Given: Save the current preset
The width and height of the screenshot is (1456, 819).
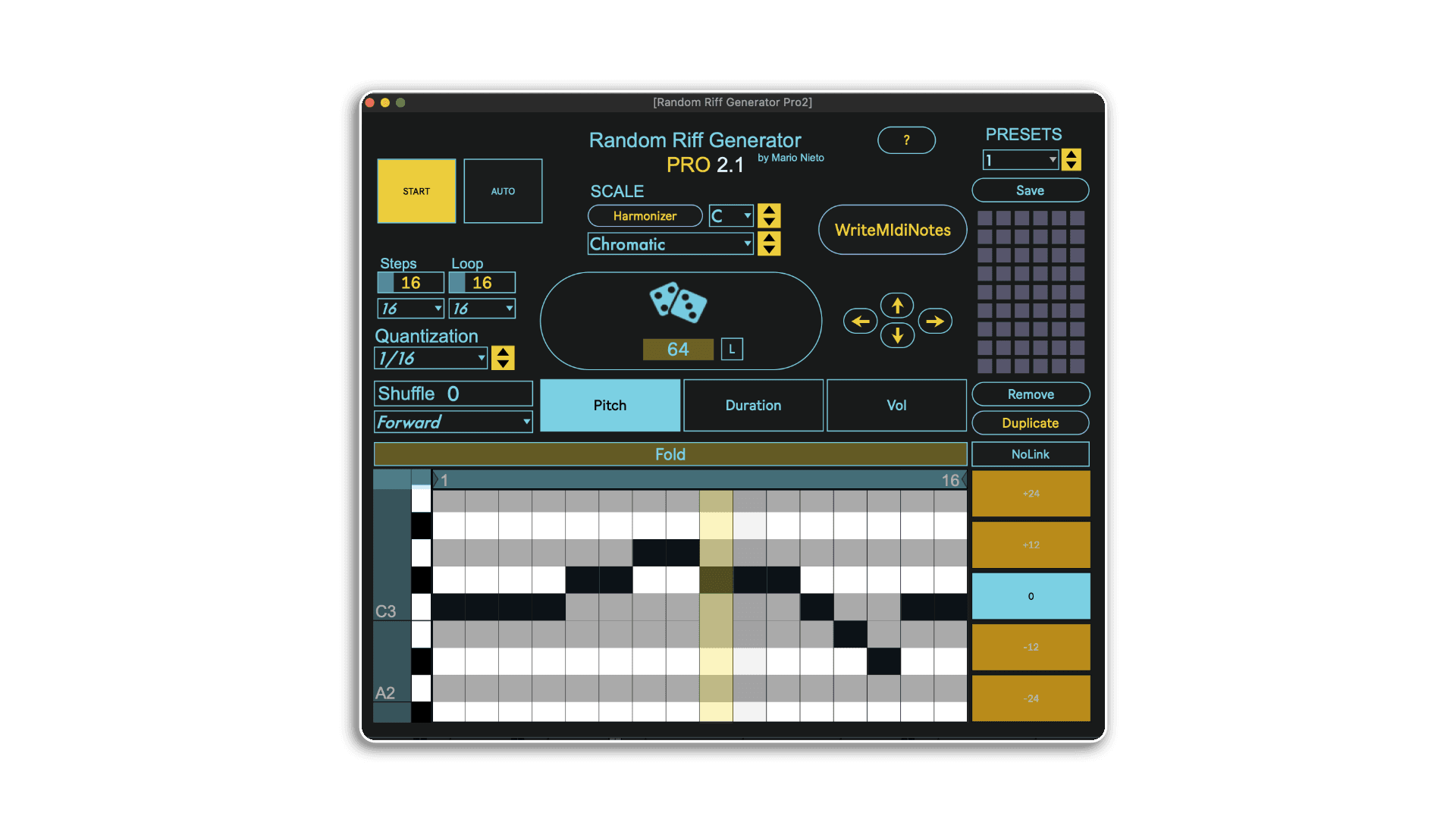Looking at the screenshot, I should click(1031, 190).
